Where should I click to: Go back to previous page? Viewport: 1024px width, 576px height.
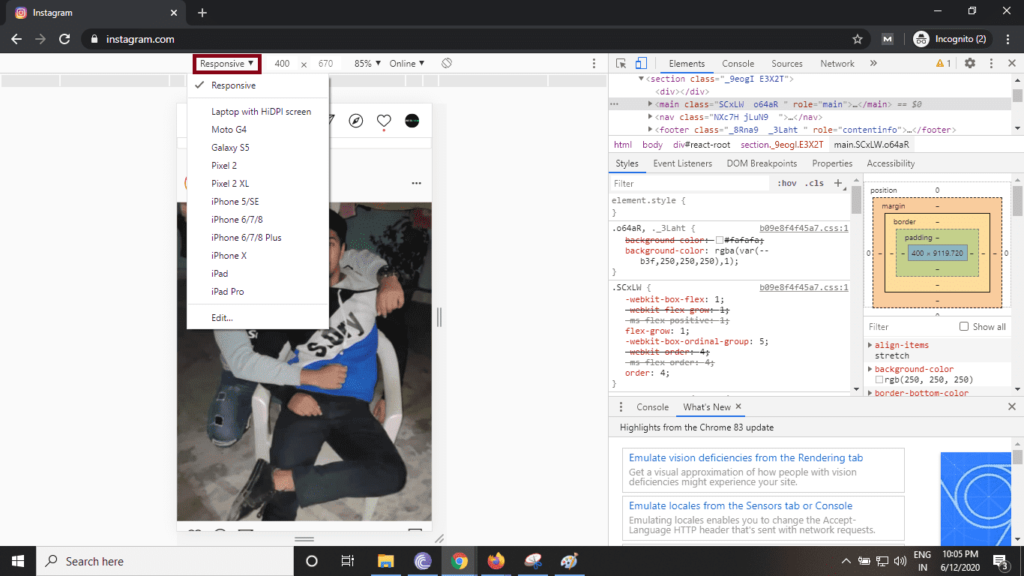tap(16, 39)
